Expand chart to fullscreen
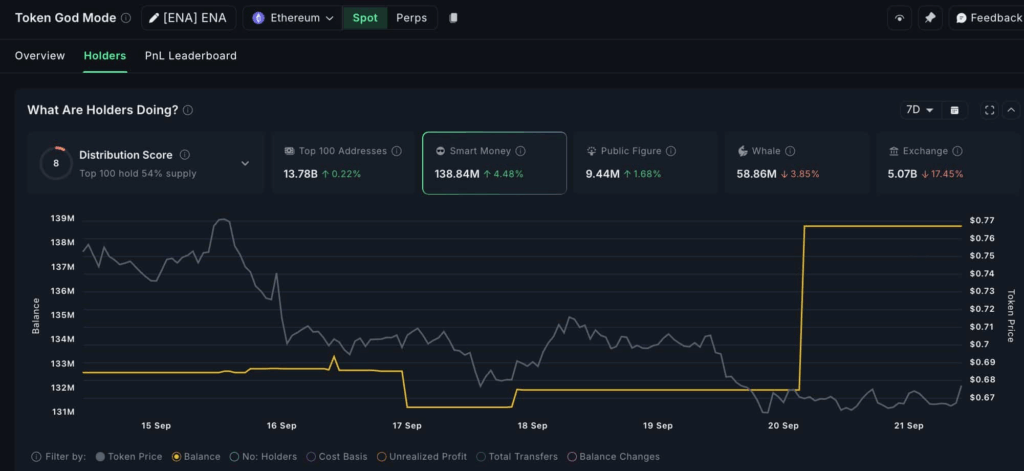This screenshot has height=471, width=1024. coord(990,110)
